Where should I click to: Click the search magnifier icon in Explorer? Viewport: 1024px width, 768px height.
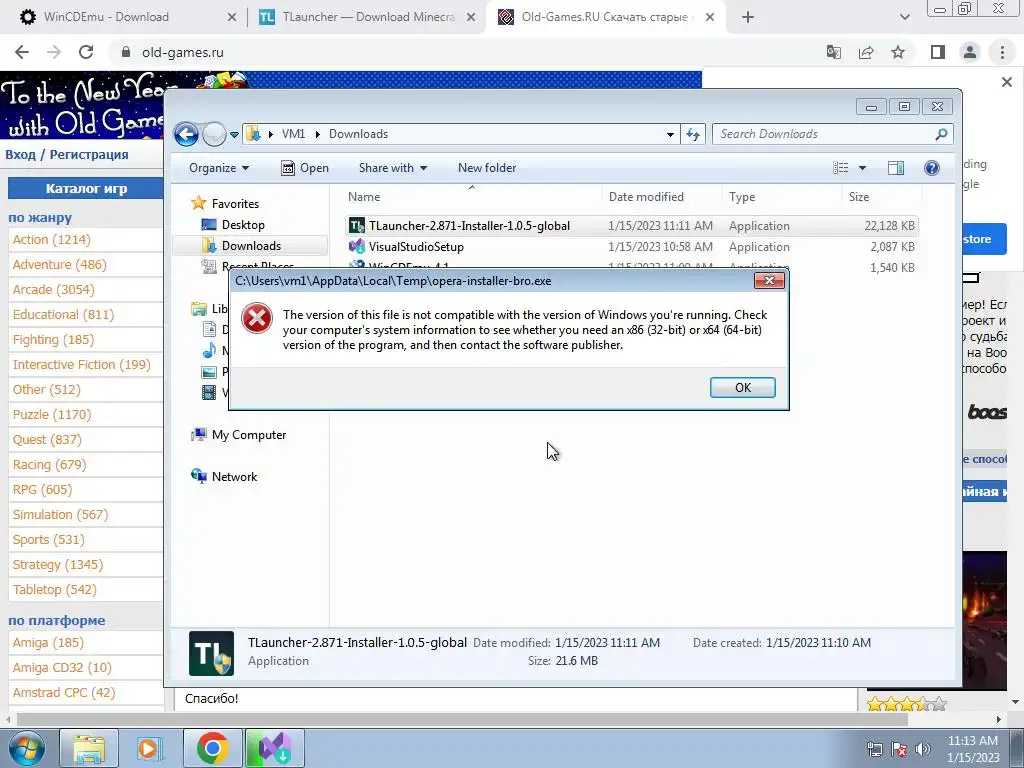point(941,134)
